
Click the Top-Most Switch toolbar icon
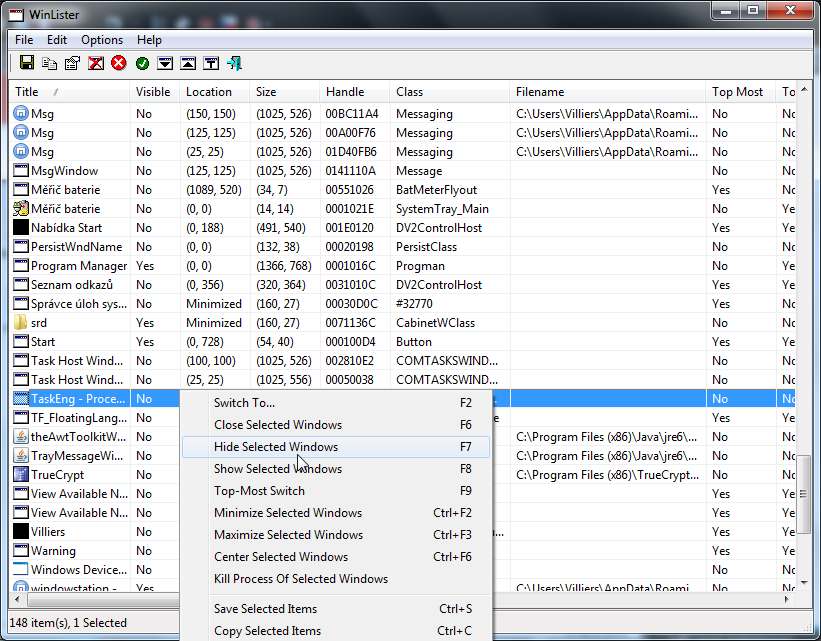pos(211,63)
